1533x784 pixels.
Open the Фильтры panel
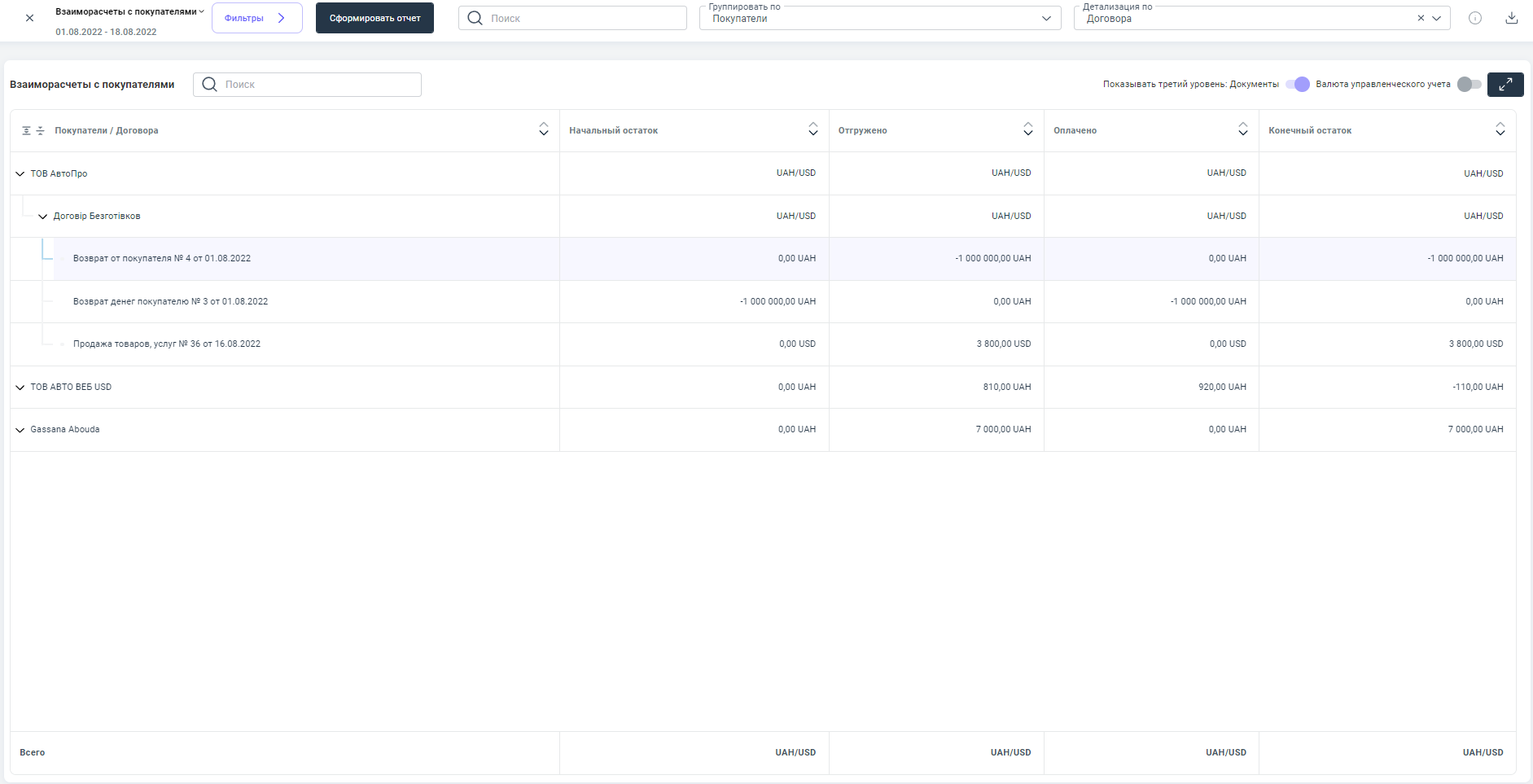coord(256,18)
